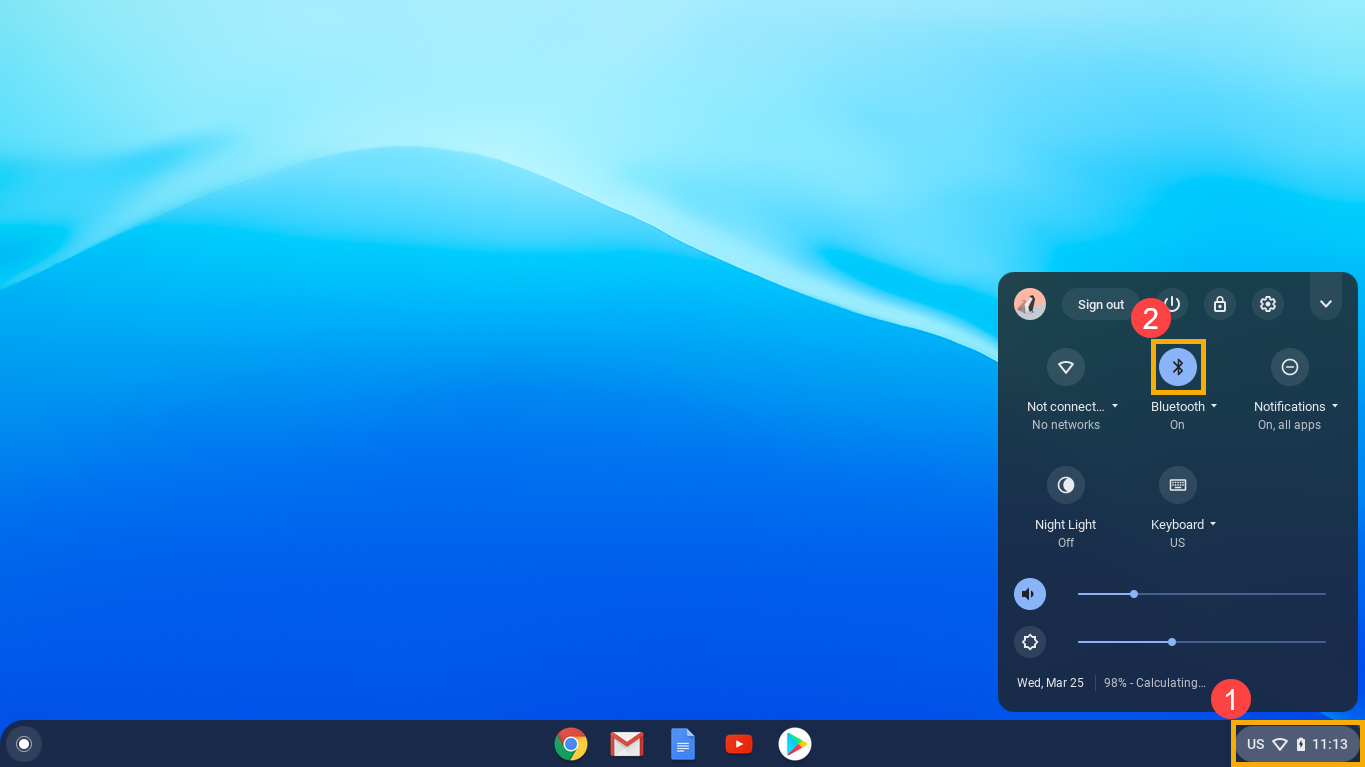This screenshot has width=1365, height=767.
Task: Click the date Wed, Mar 25
Action: (1050, 682)
